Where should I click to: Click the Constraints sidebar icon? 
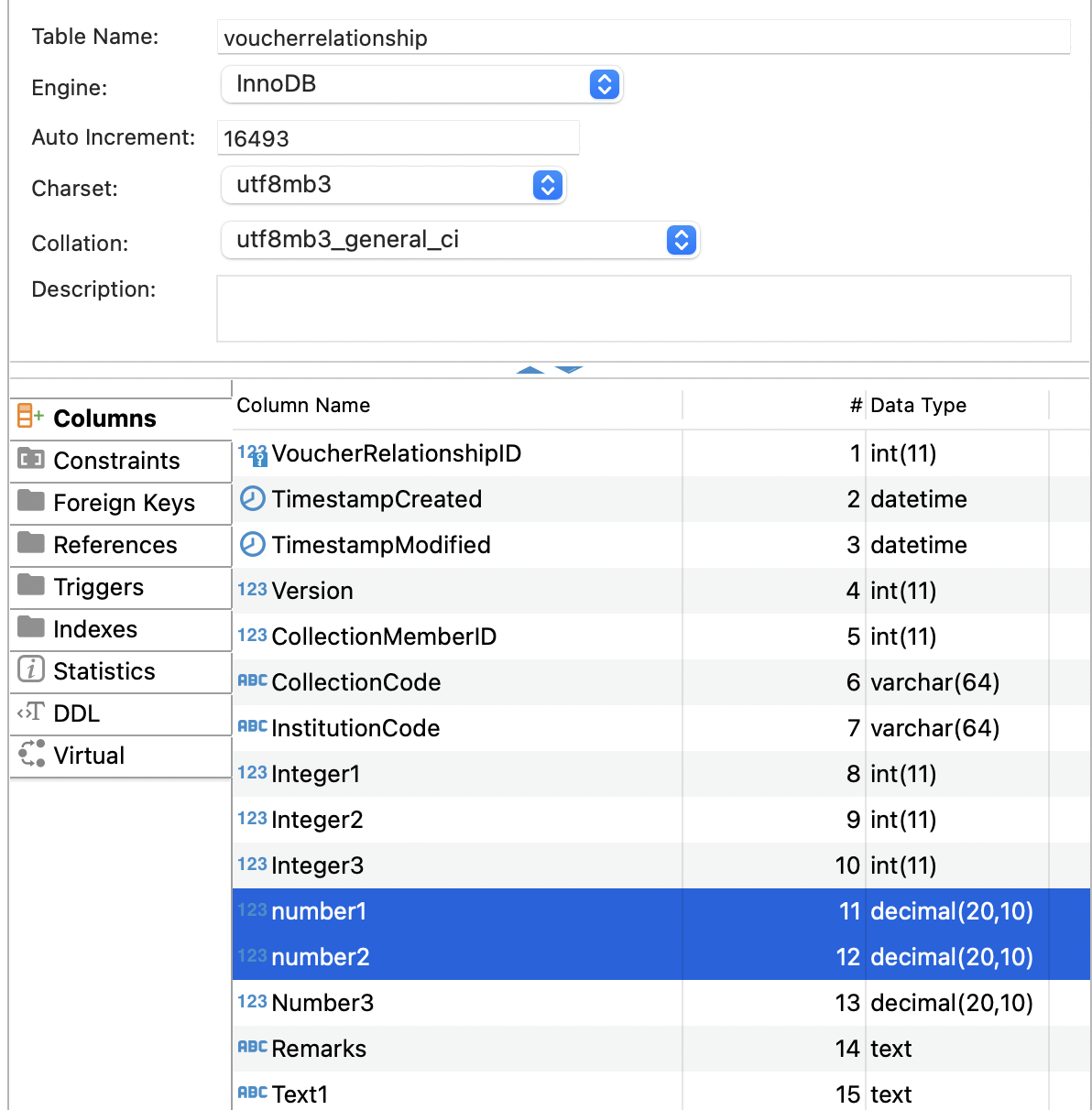tap(30, 461)
